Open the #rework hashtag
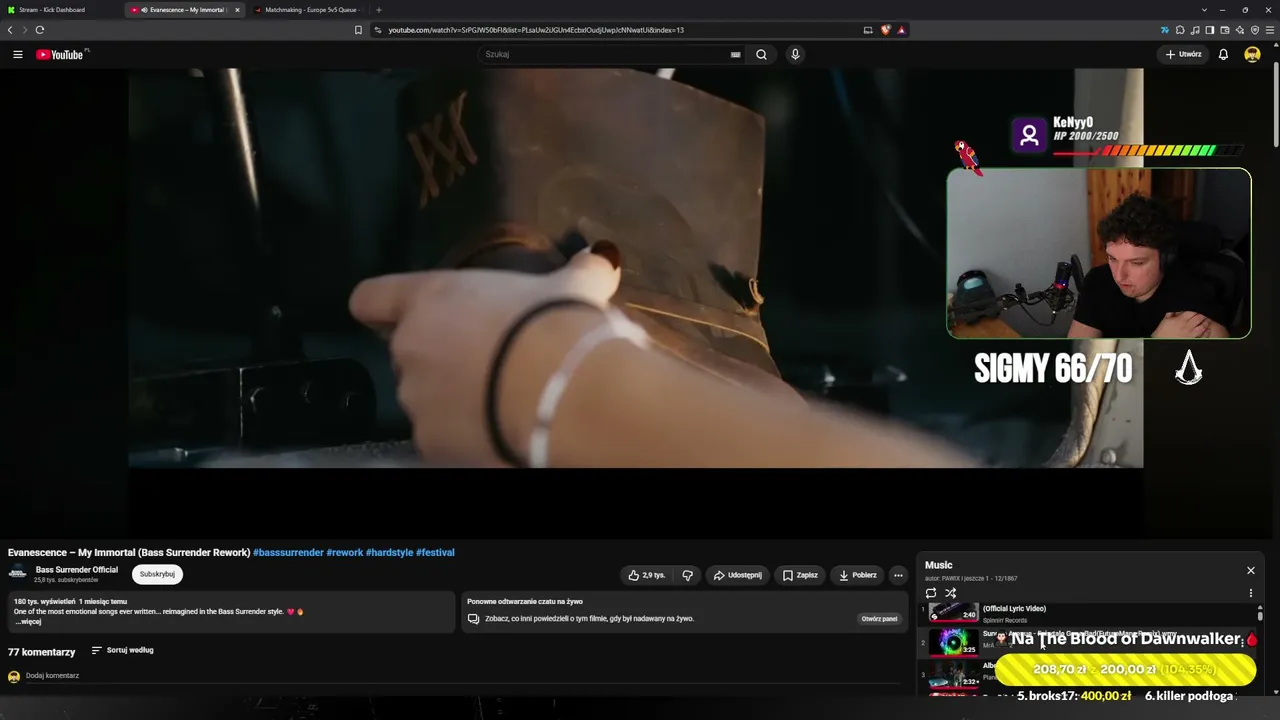 (x=344, y=552)
